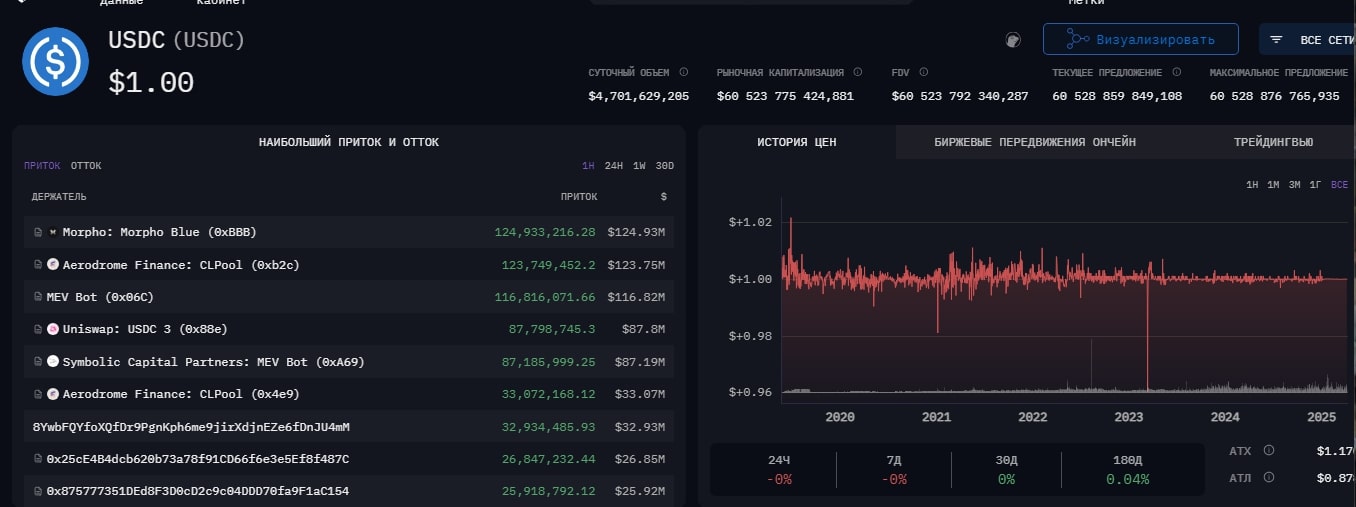Copy address of Aerodrome CLPool (0xb2c)
Screen dimensions: 1356x507
(38, 265)
